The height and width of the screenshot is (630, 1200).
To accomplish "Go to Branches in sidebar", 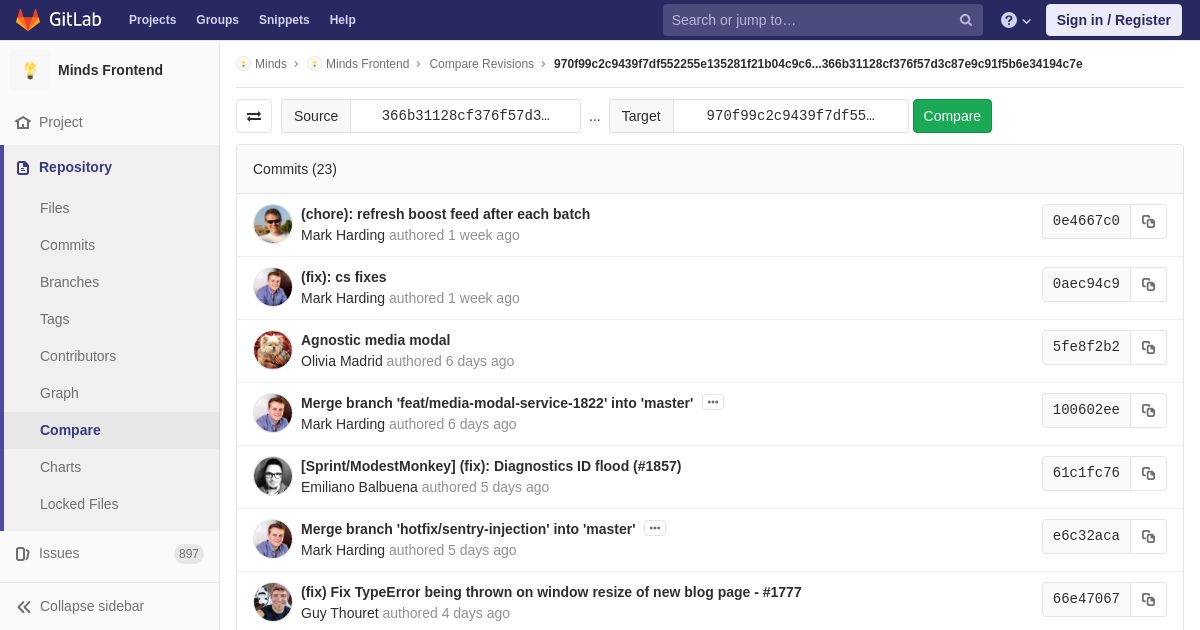I will point(69,282).
